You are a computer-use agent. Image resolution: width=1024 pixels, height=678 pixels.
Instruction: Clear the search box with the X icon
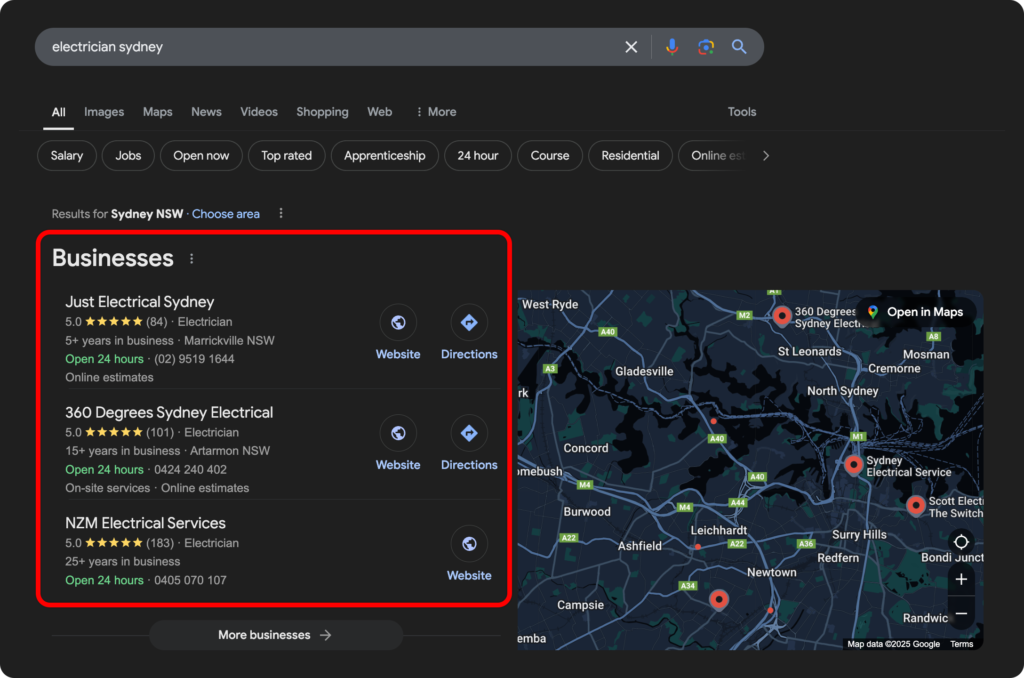(631, 47)
